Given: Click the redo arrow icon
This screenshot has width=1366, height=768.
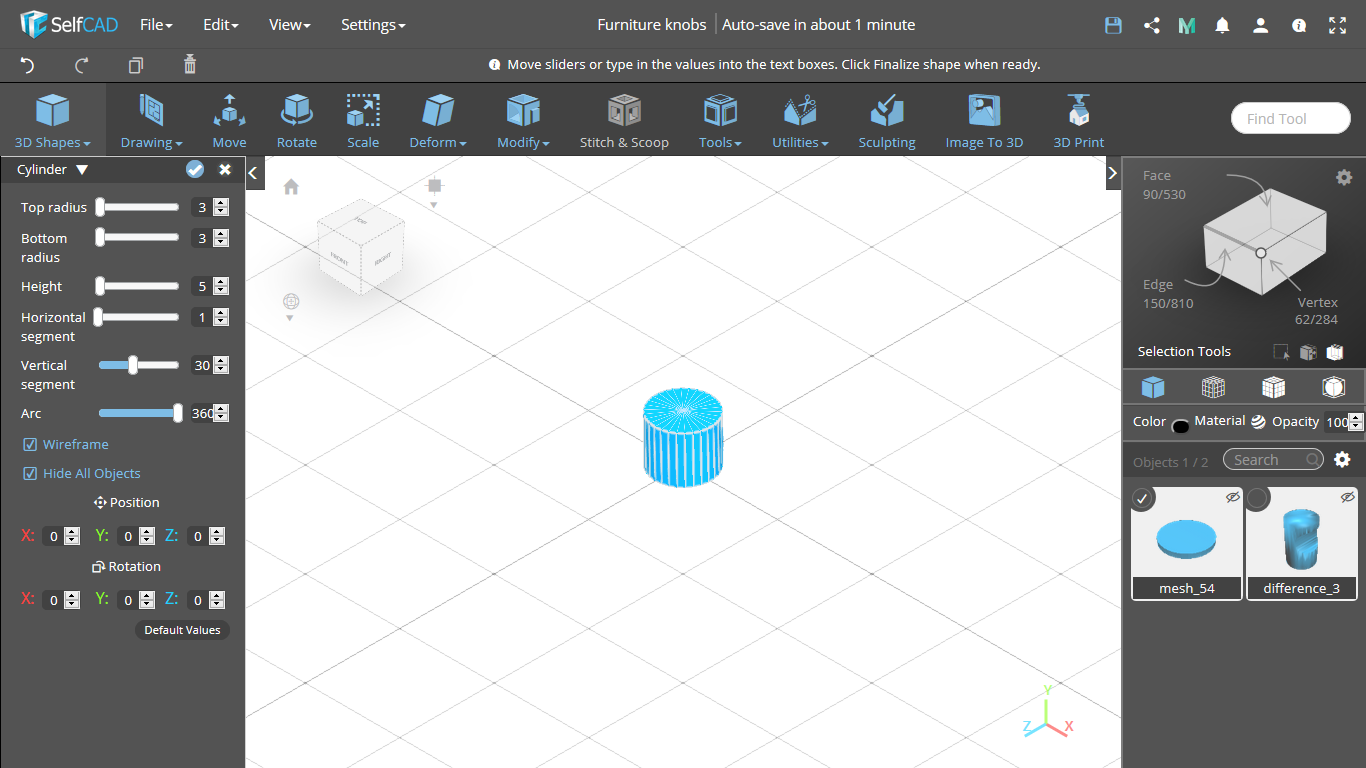Looking at the screenshot, I should pos(82,65).
